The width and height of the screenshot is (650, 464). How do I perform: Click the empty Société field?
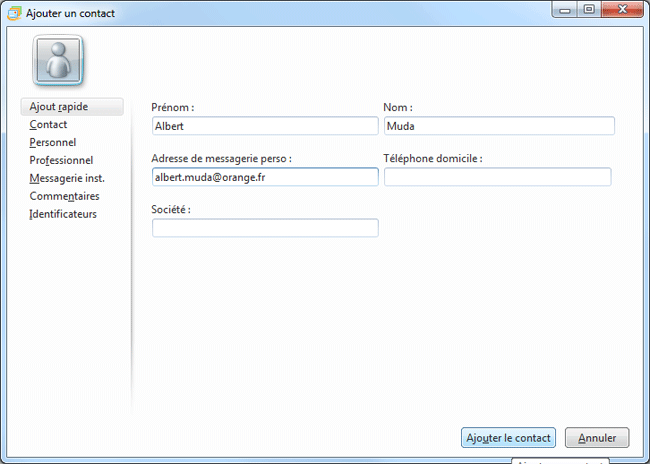tap(265, 228)
